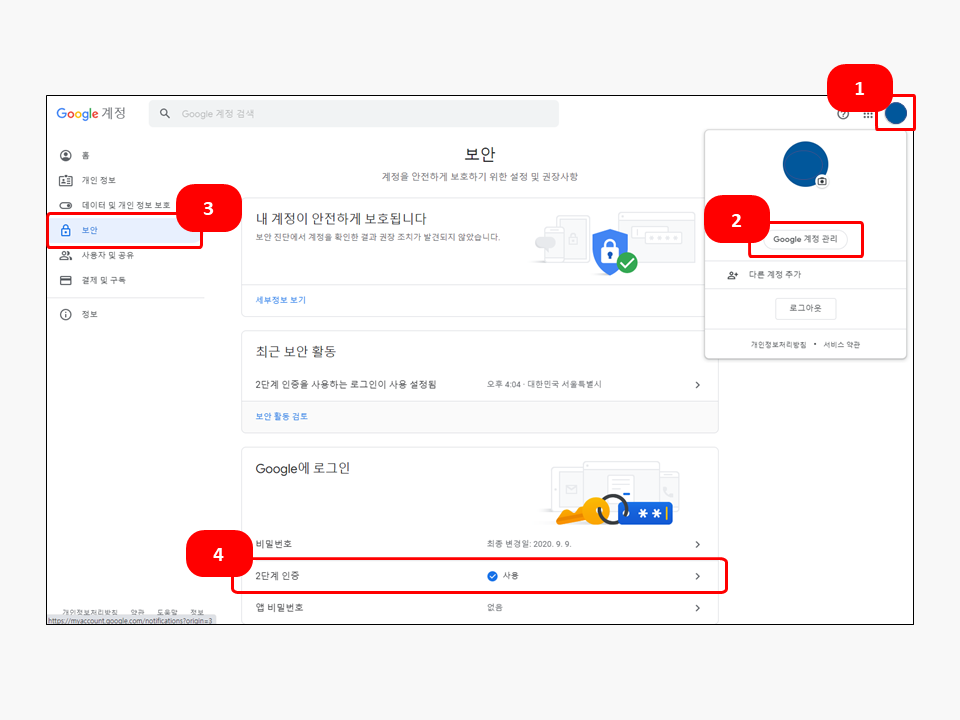This screenshot has width=960, height=720.
Task: Click the search magnifier icon
Action: click(x=165, y=114)
